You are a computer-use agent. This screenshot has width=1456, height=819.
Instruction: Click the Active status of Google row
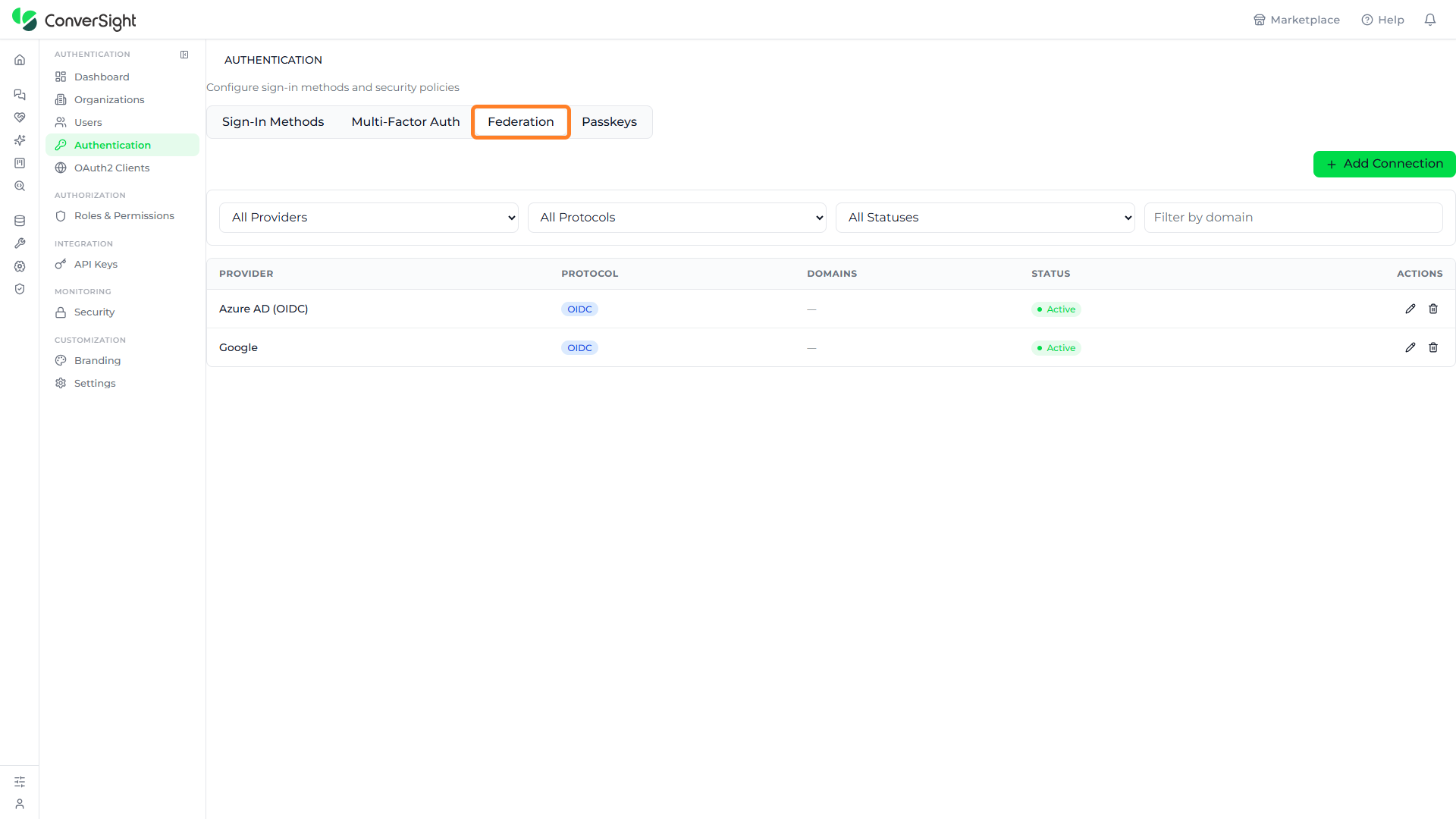pyautogui.click(x=1056, y=348)
